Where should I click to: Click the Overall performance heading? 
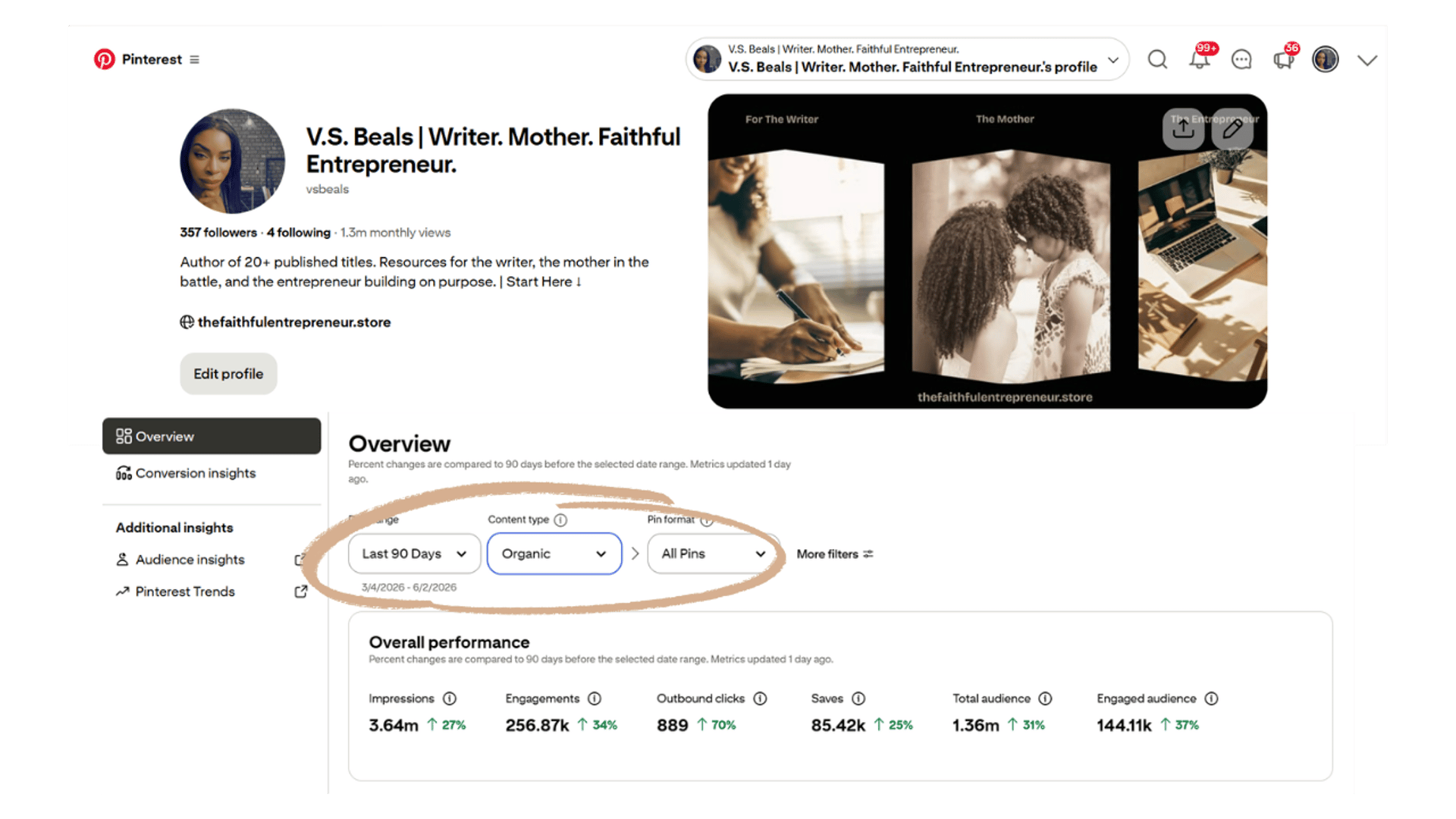450,643
